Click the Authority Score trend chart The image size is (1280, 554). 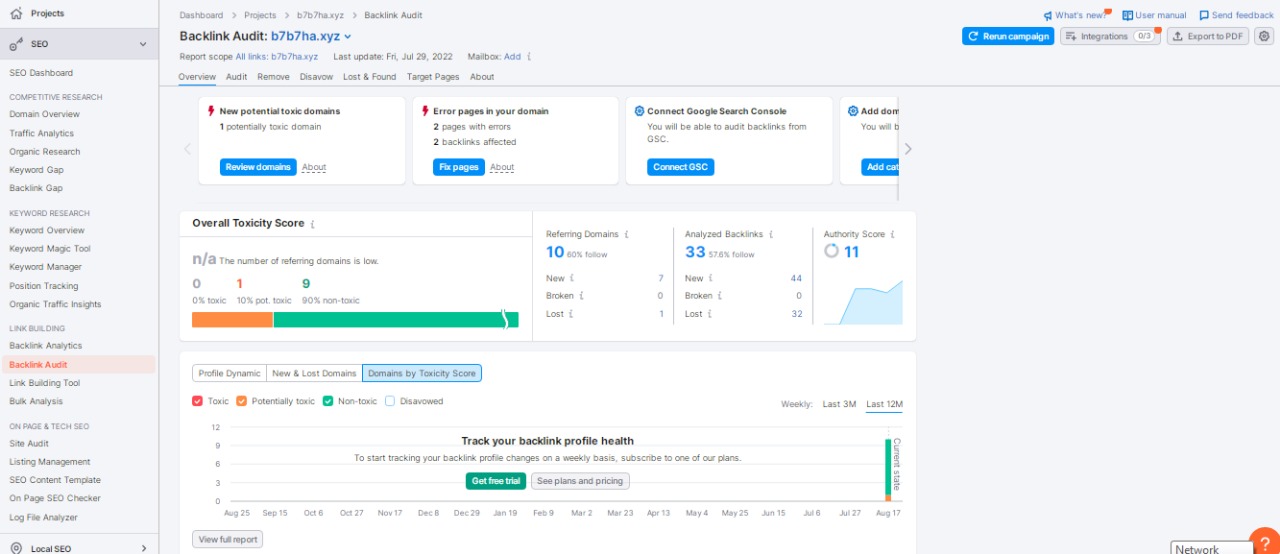click(863, 302)
